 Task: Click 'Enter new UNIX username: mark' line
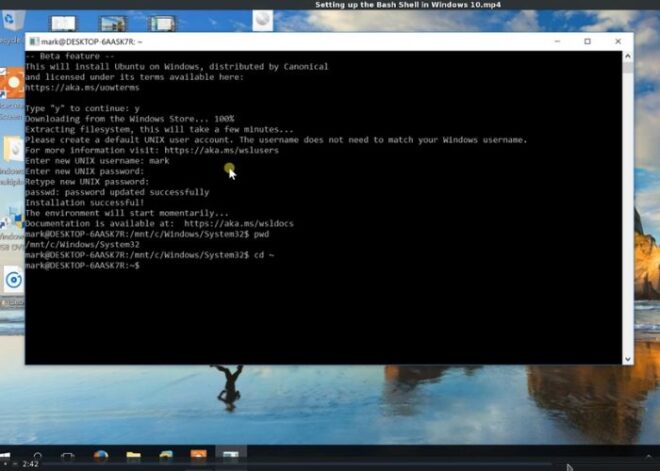point(97,161)
